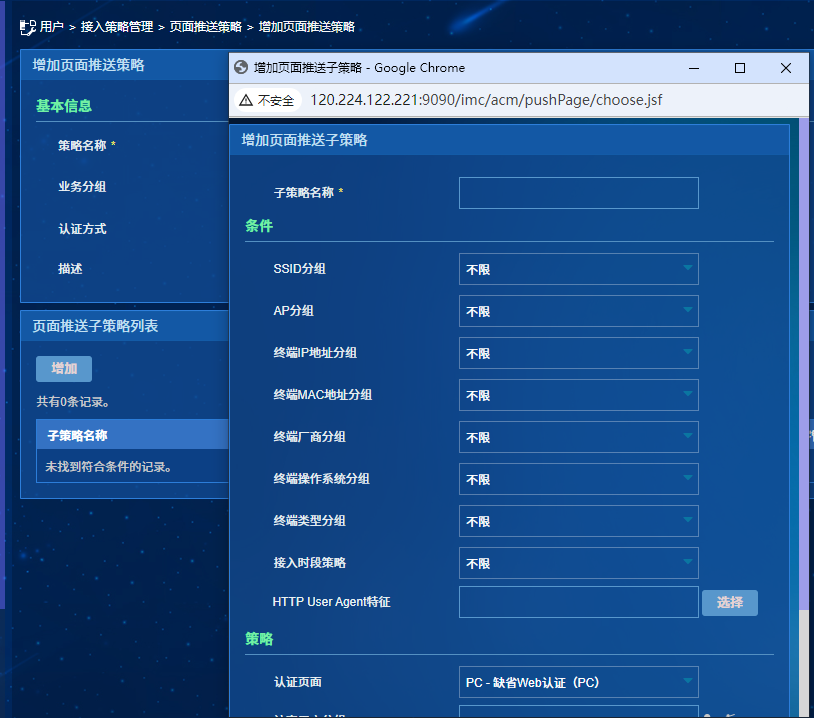Click the 未找到符合条件的记录 message

(x=108, y=467)
